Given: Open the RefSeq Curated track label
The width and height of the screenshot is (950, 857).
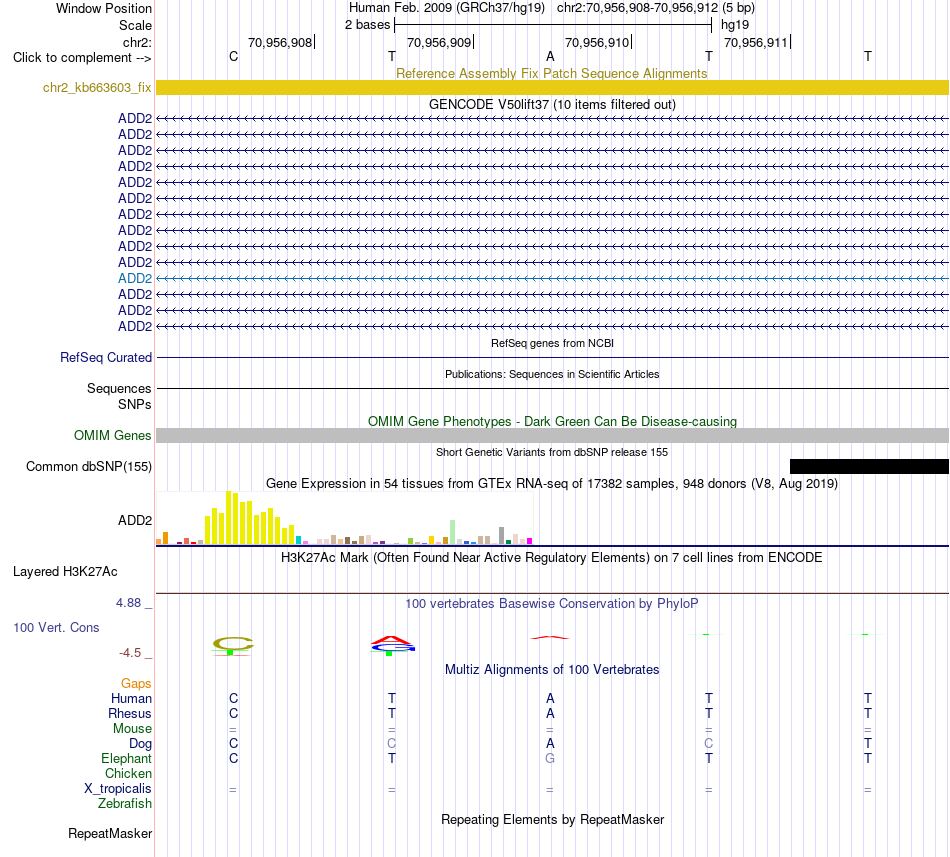Looking at the screenshot, I should point(106,357).
